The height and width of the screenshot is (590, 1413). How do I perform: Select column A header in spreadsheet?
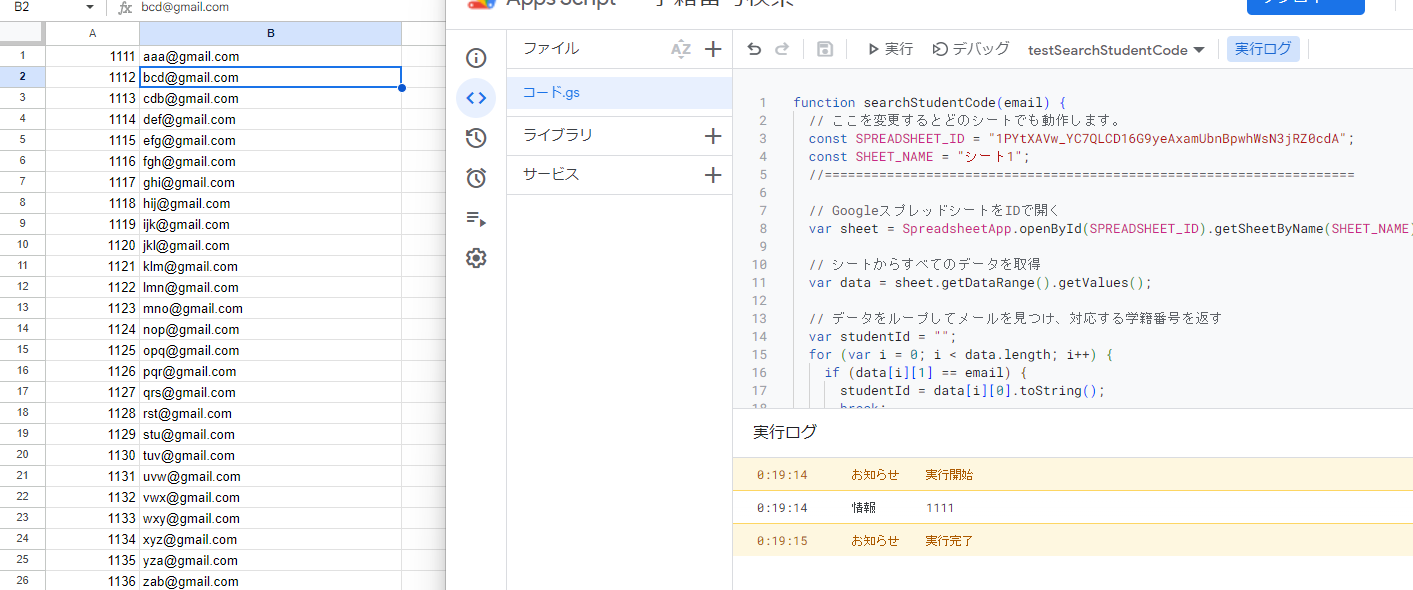click(93, 34)
